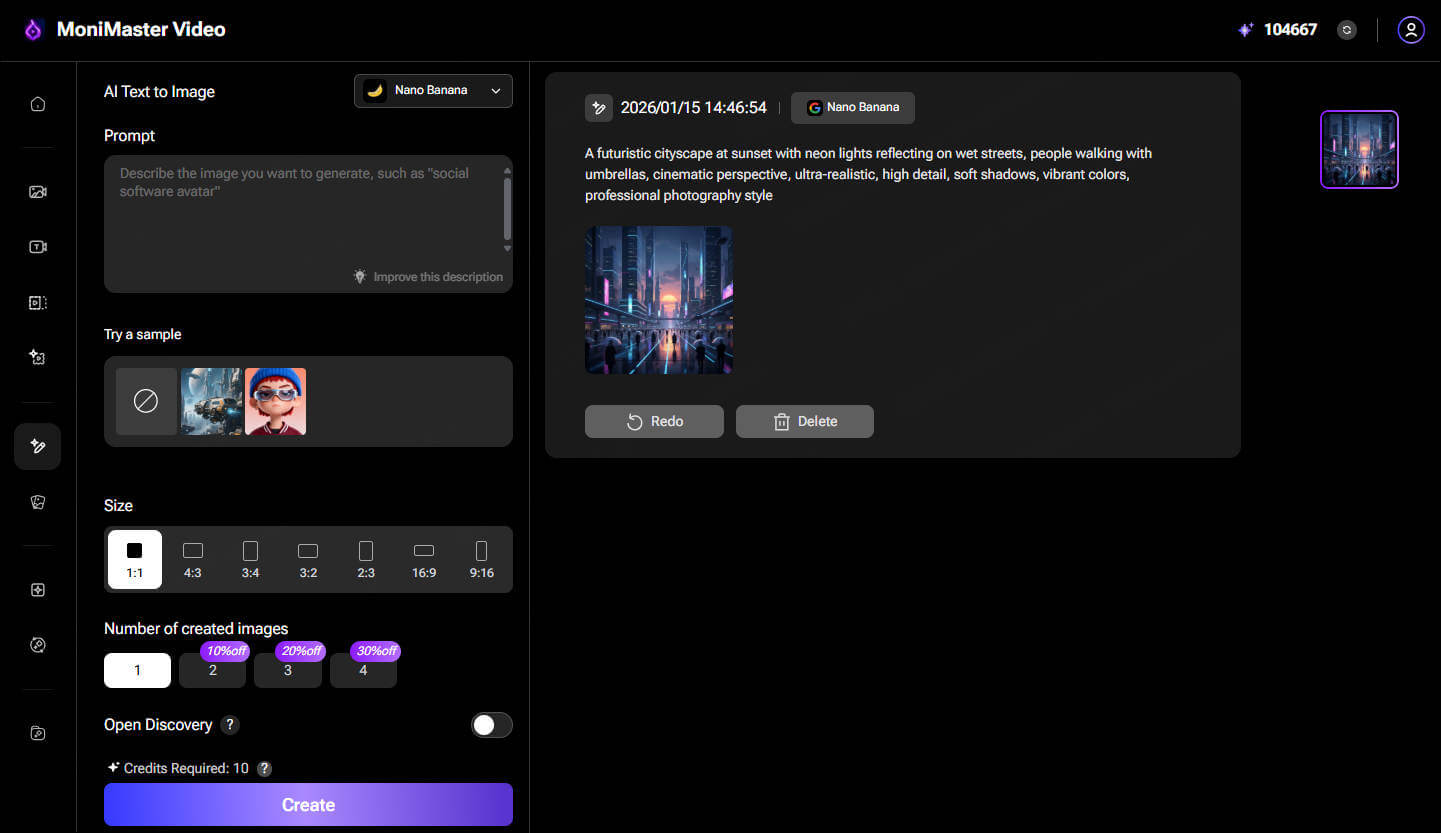
Task: Open the Open Discovery help tooltip
Action: pos(229,724)
